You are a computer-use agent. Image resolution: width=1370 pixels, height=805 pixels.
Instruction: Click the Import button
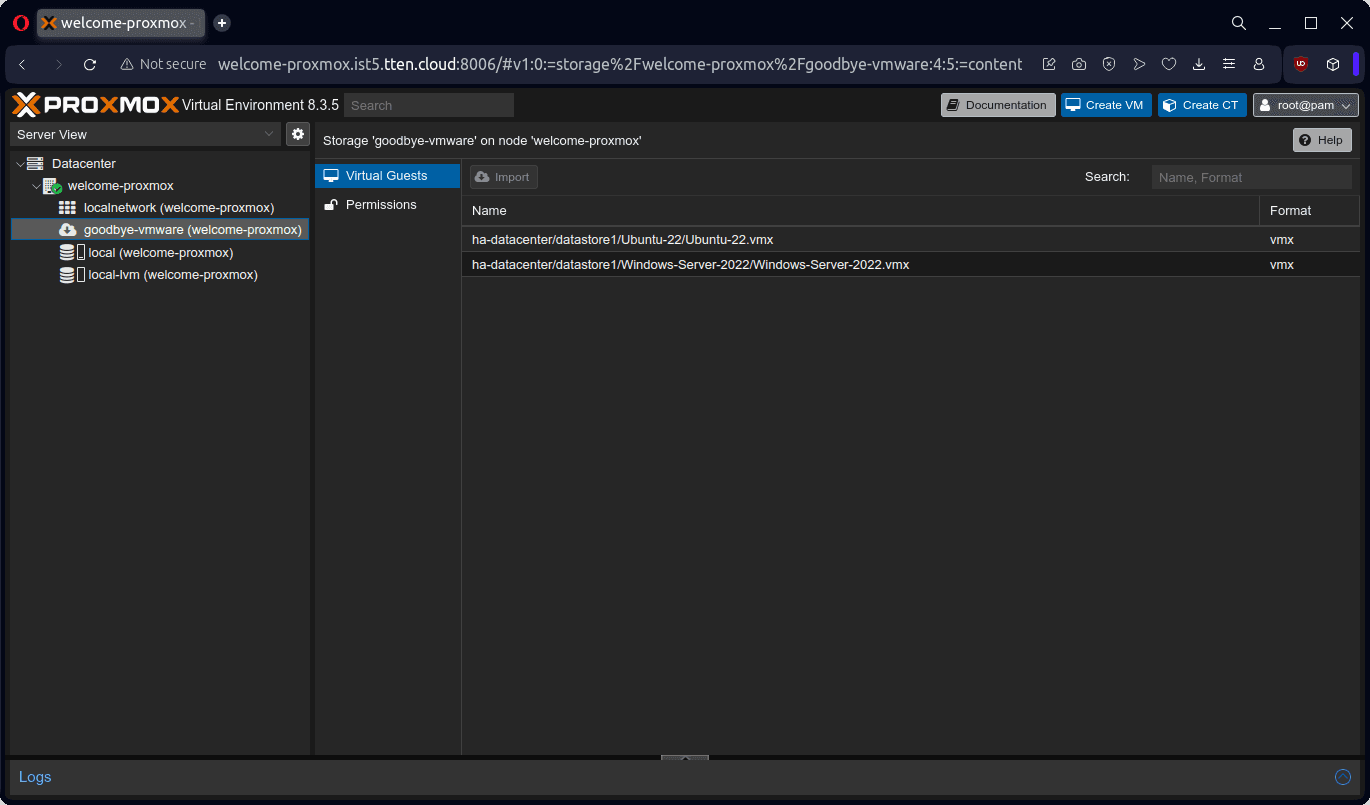point(504,177)
